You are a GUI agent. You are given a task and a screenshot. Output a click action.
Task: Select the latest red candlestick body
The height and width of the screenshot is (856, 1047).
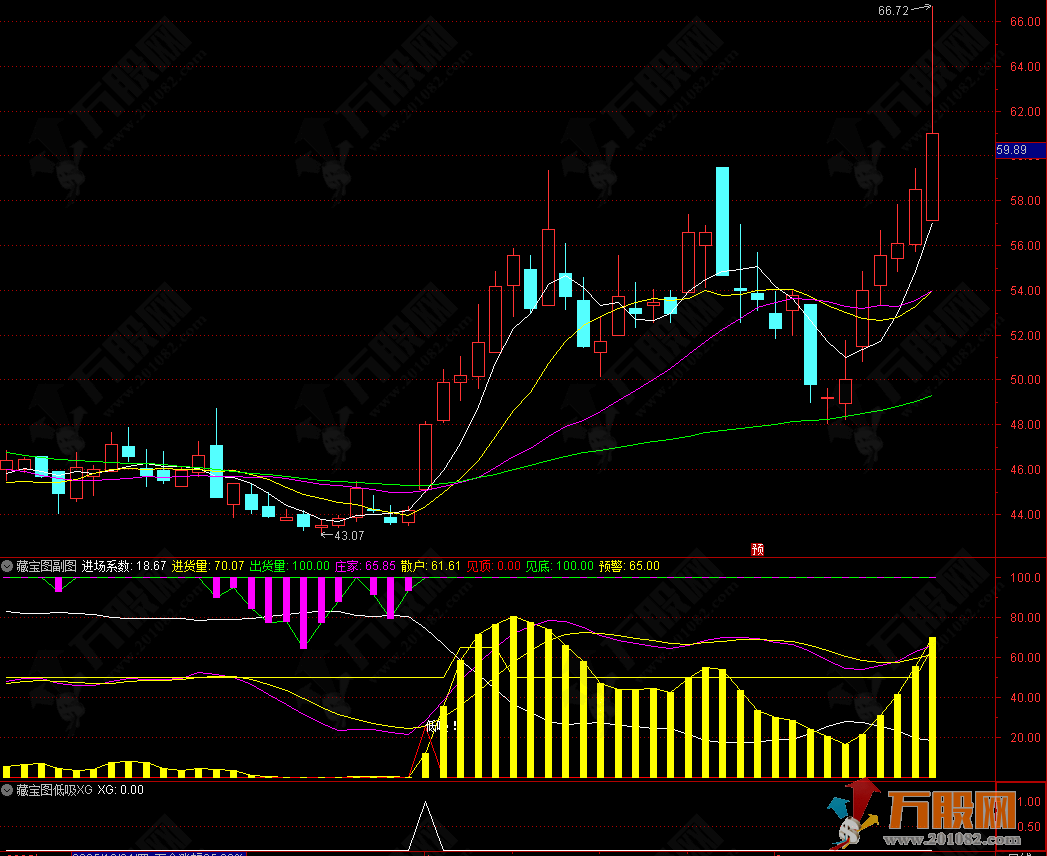pos(932,177)
